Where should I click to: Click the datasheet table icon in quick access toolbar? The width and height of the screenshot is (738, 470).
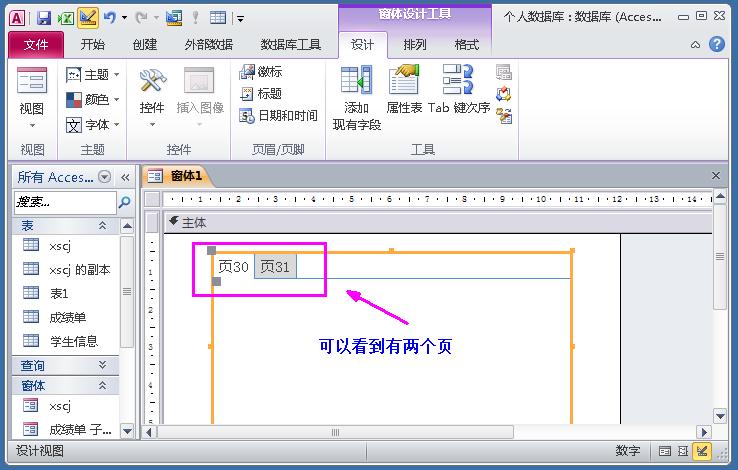(x=218, y=18)
